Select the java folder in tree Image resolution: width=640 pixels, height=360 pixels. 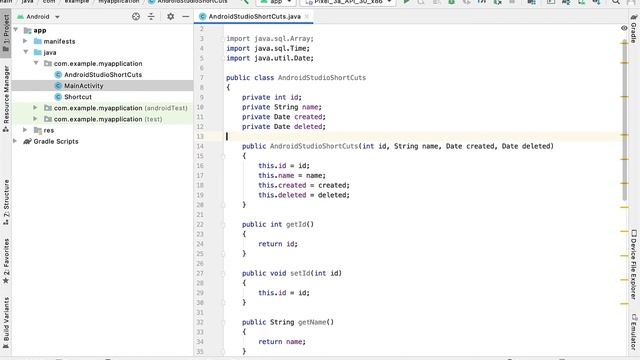49,52
